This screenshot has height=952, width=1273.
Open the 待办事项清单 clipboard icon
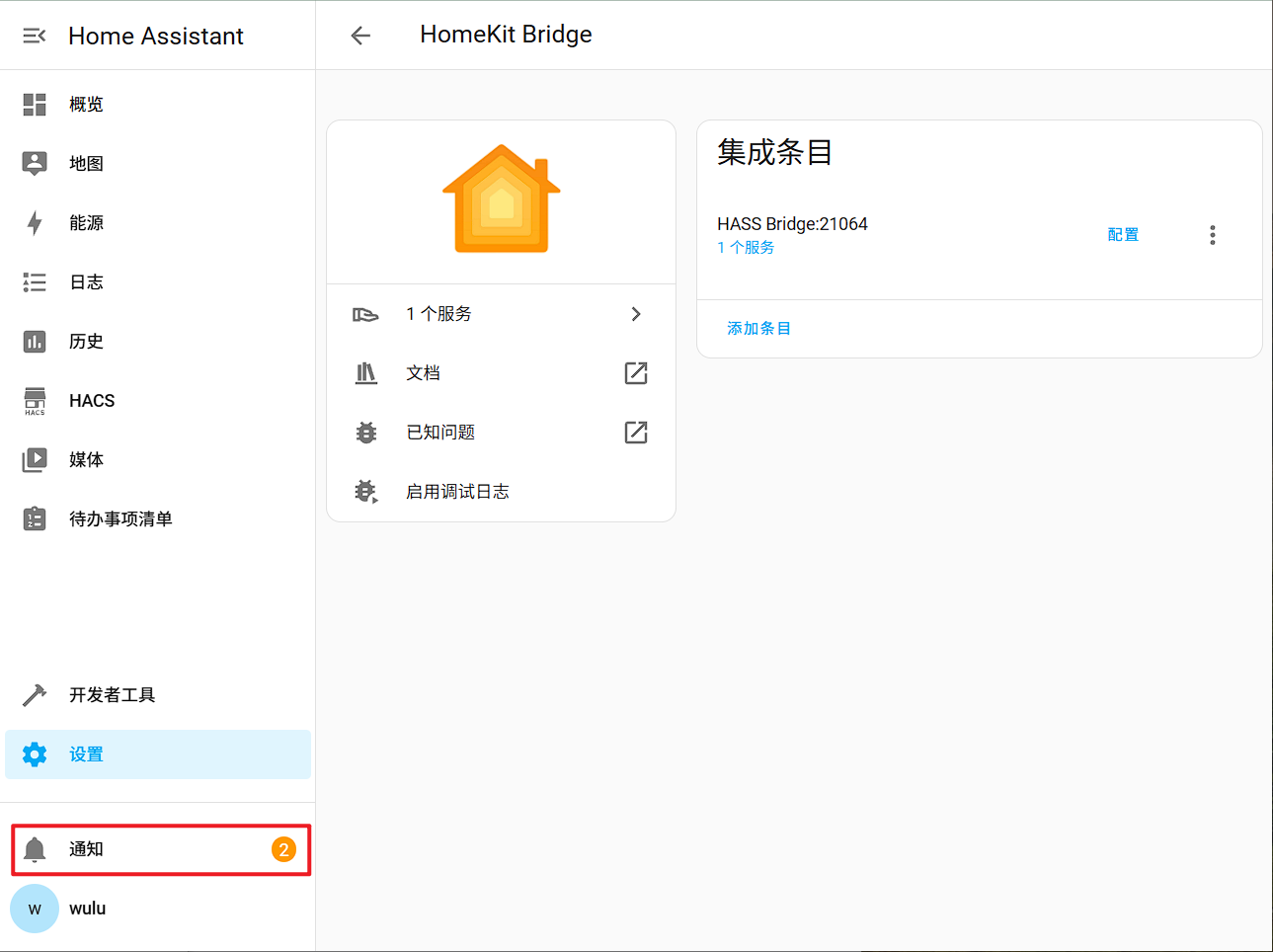click(35, 519)
